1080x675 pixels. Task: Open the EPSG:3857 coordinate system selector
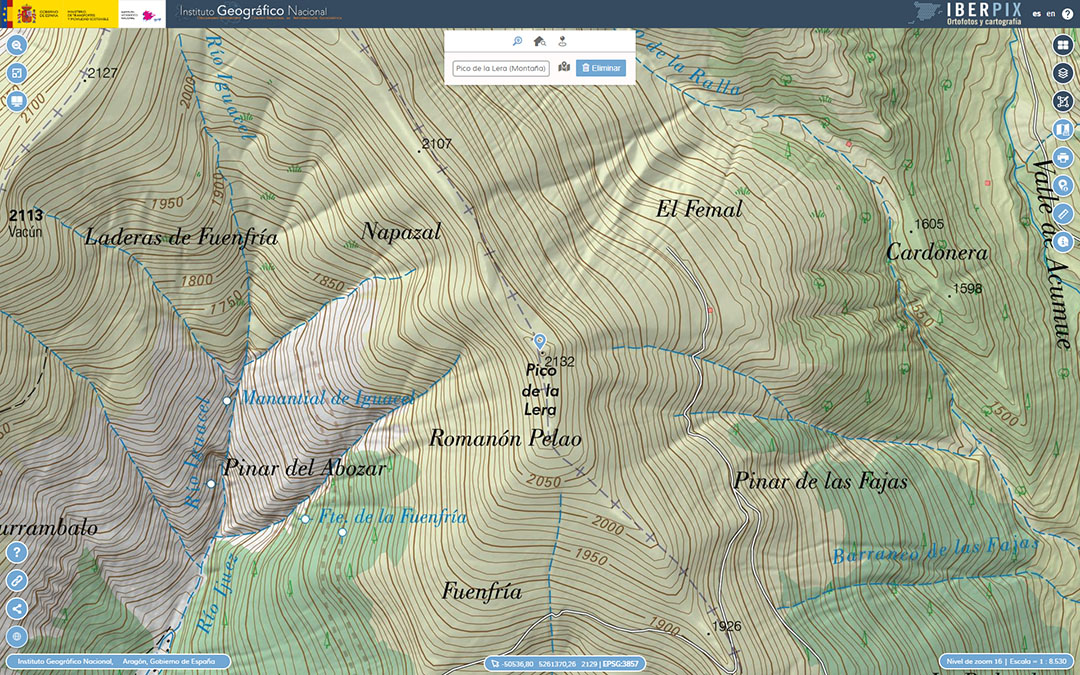pos(621,664)
